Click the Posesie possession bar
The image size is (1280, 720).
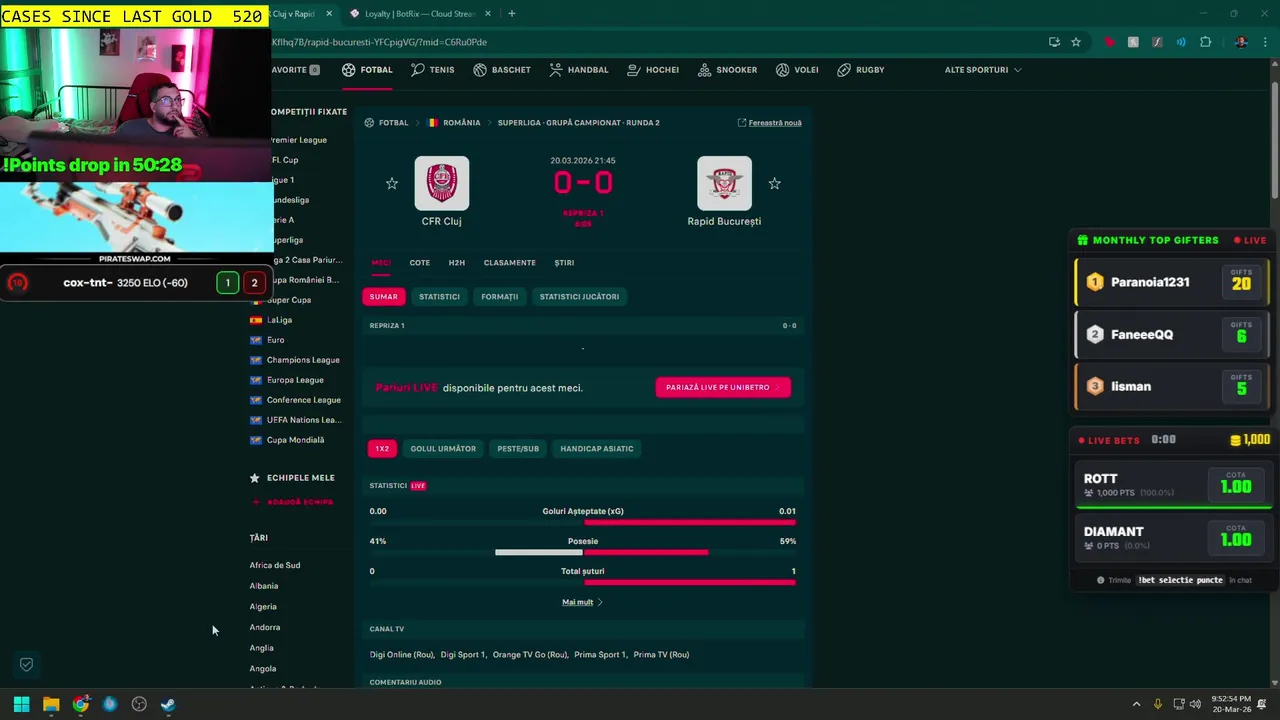[x=583, y=552]
